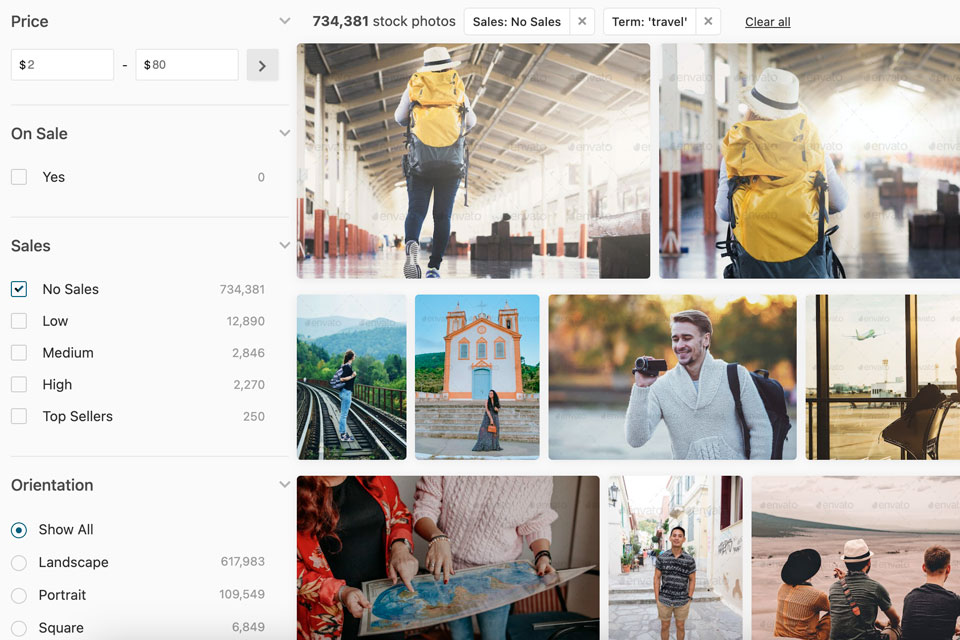Click the minimum price field showing $2
This screenshot has width=960, height=640.
[62, 65]
